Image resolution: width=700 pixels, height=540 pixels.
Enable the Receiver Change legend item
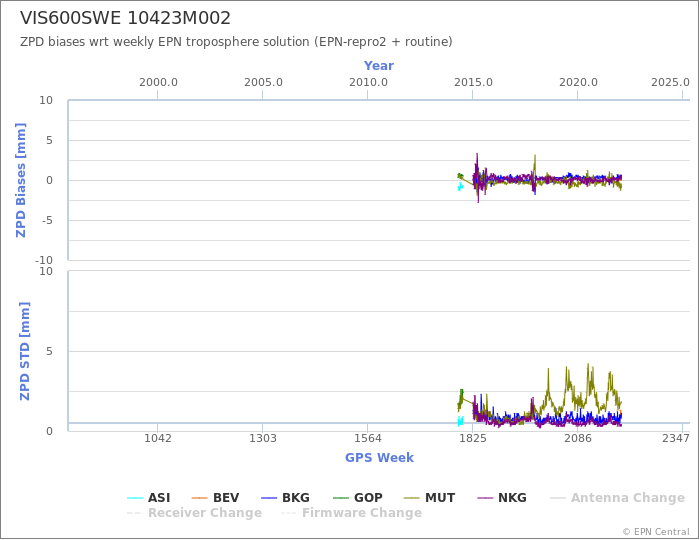194,513
